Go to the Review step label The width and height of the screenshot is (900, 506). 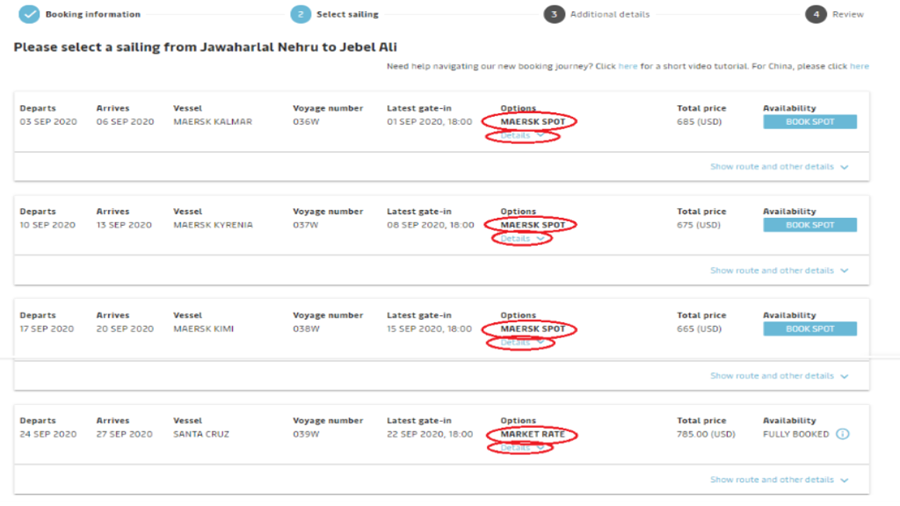click(x=848, y=14)
